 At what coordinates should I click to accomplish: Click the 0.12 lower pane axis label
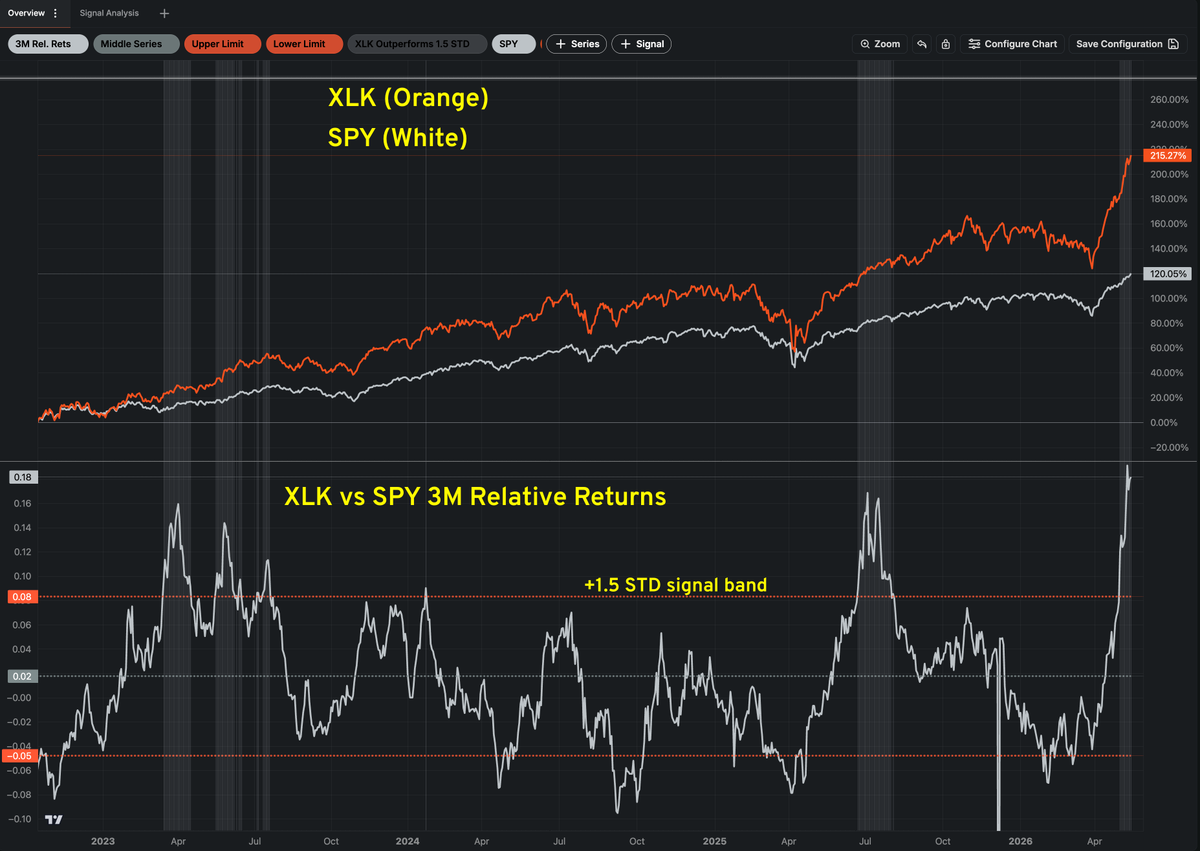23,552
